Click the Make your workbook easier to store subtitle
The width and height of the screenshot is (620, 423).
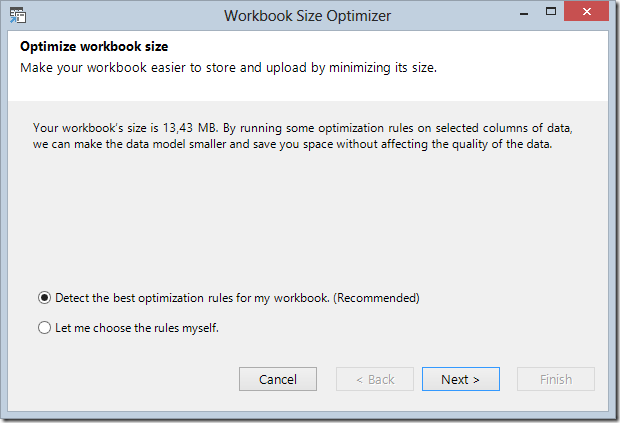click(x=229, y=68)
